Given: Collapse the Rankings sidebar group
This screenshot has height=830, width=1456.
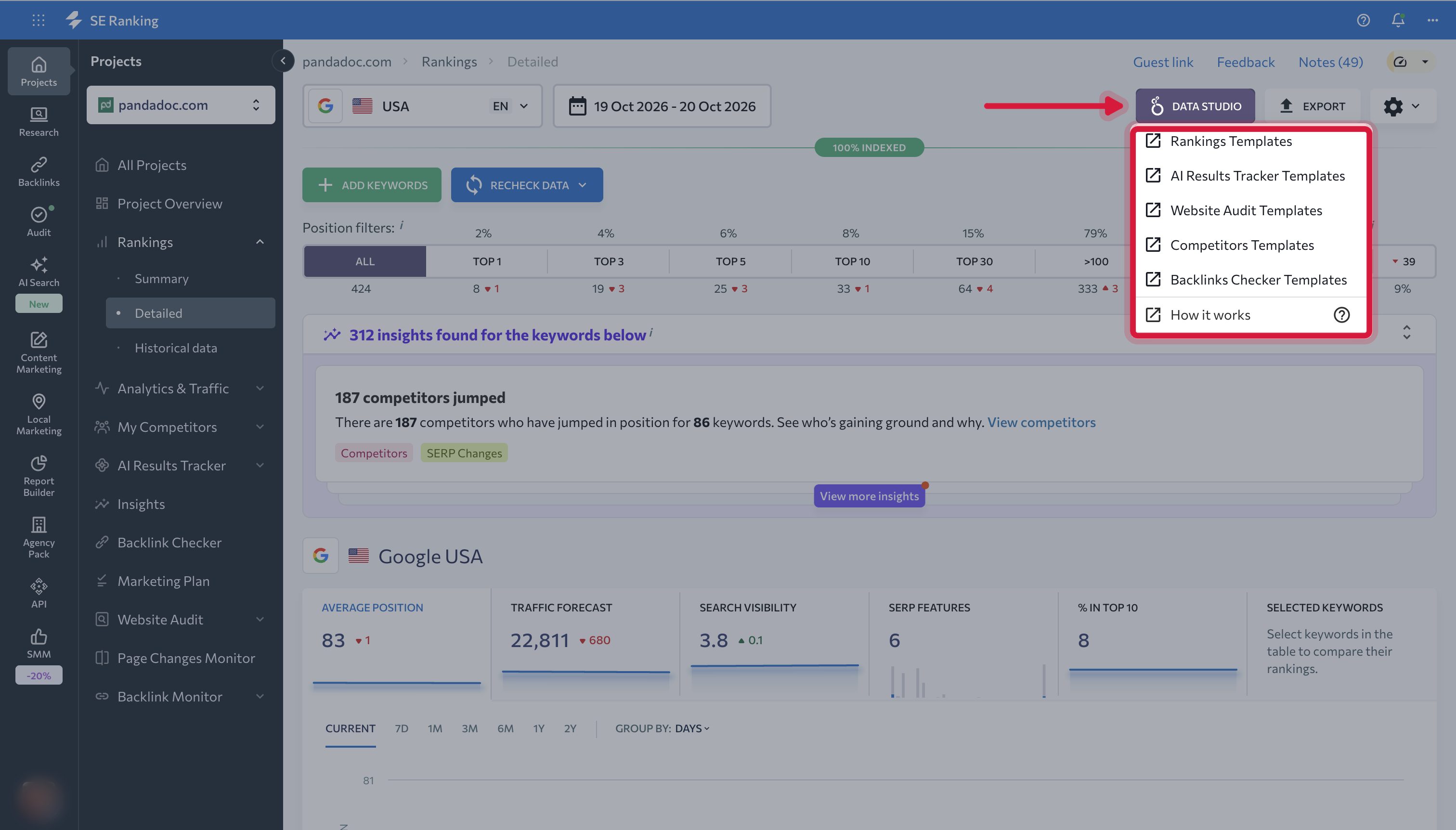Looking at the screenshot, I should tap(260, 242).
